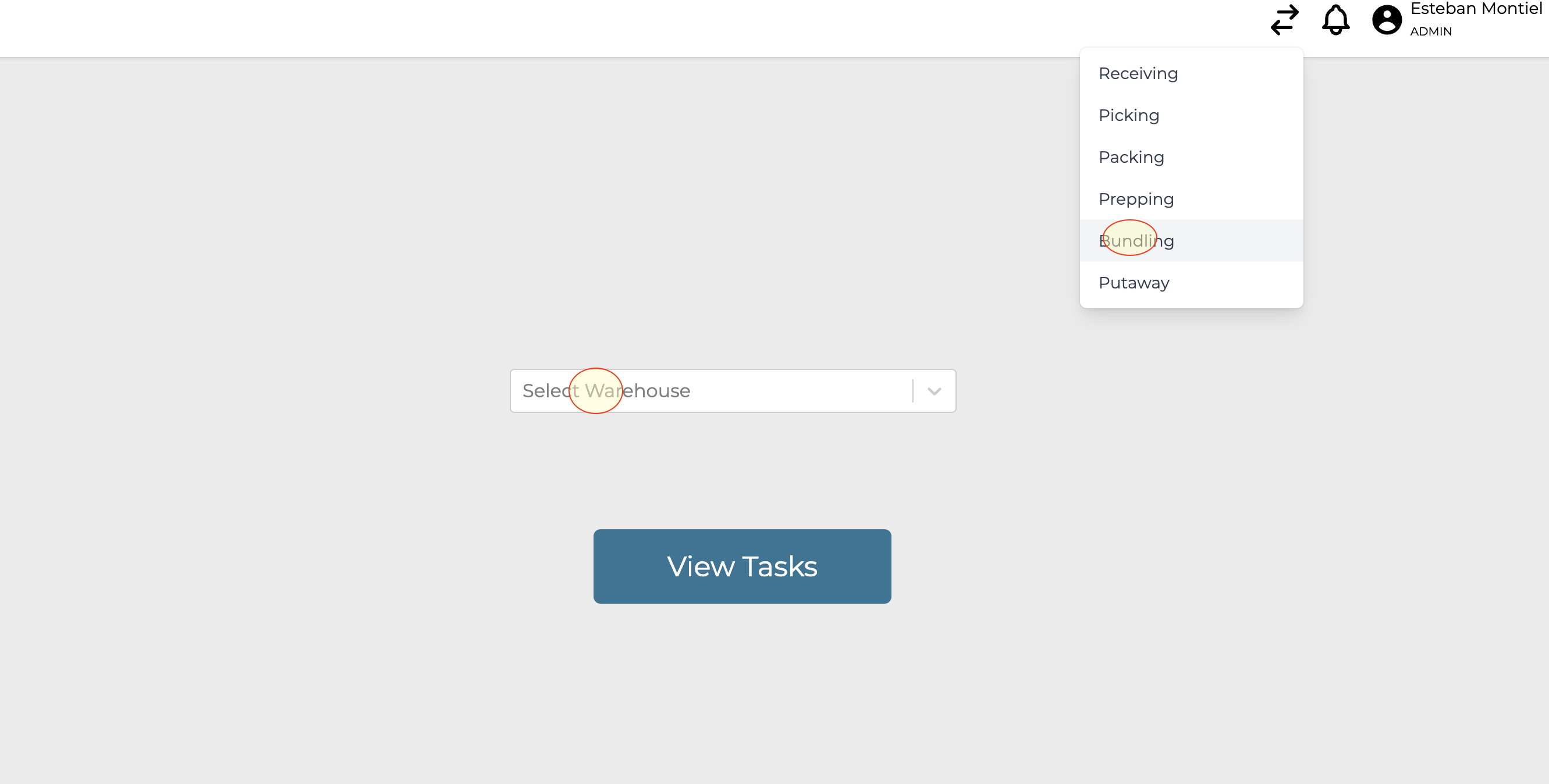
Task: Click the Esteban Montiel account name
Action: pyautogui.click(x=1476, y=9)
